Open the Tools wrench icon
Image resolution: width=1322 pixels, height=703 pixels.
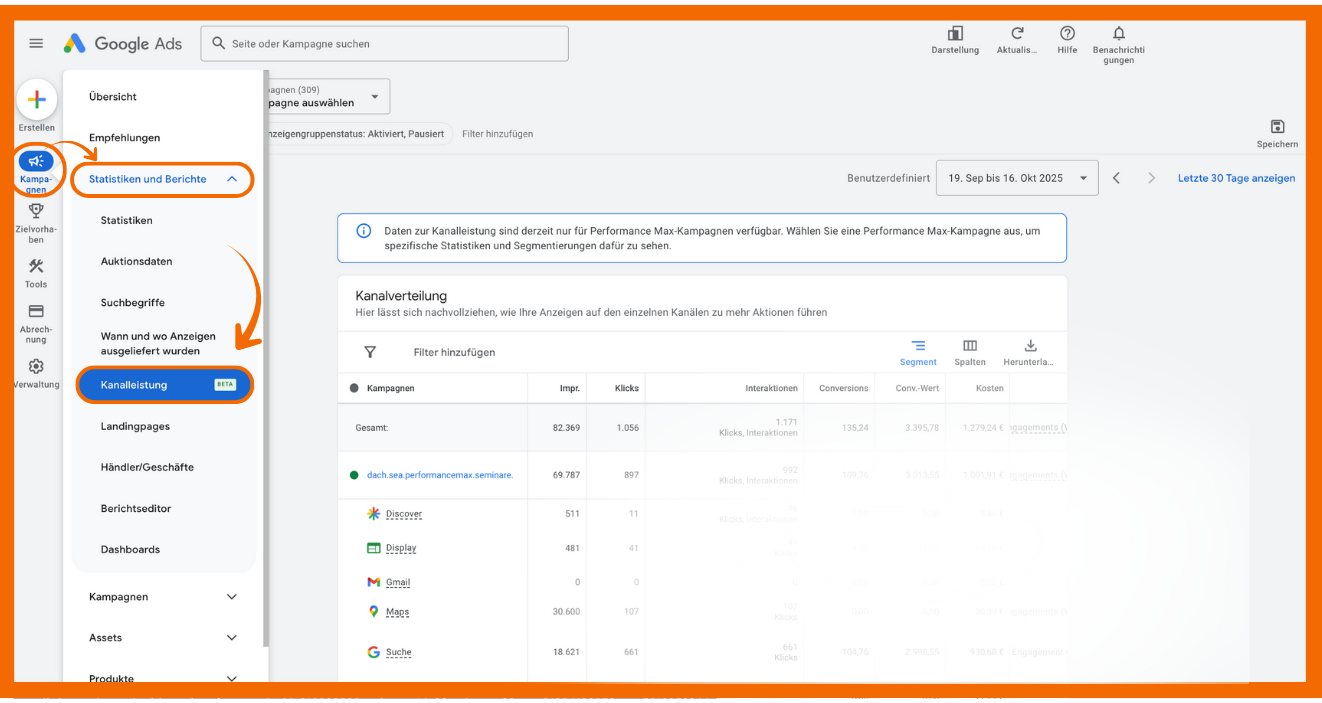coord(36,267)
